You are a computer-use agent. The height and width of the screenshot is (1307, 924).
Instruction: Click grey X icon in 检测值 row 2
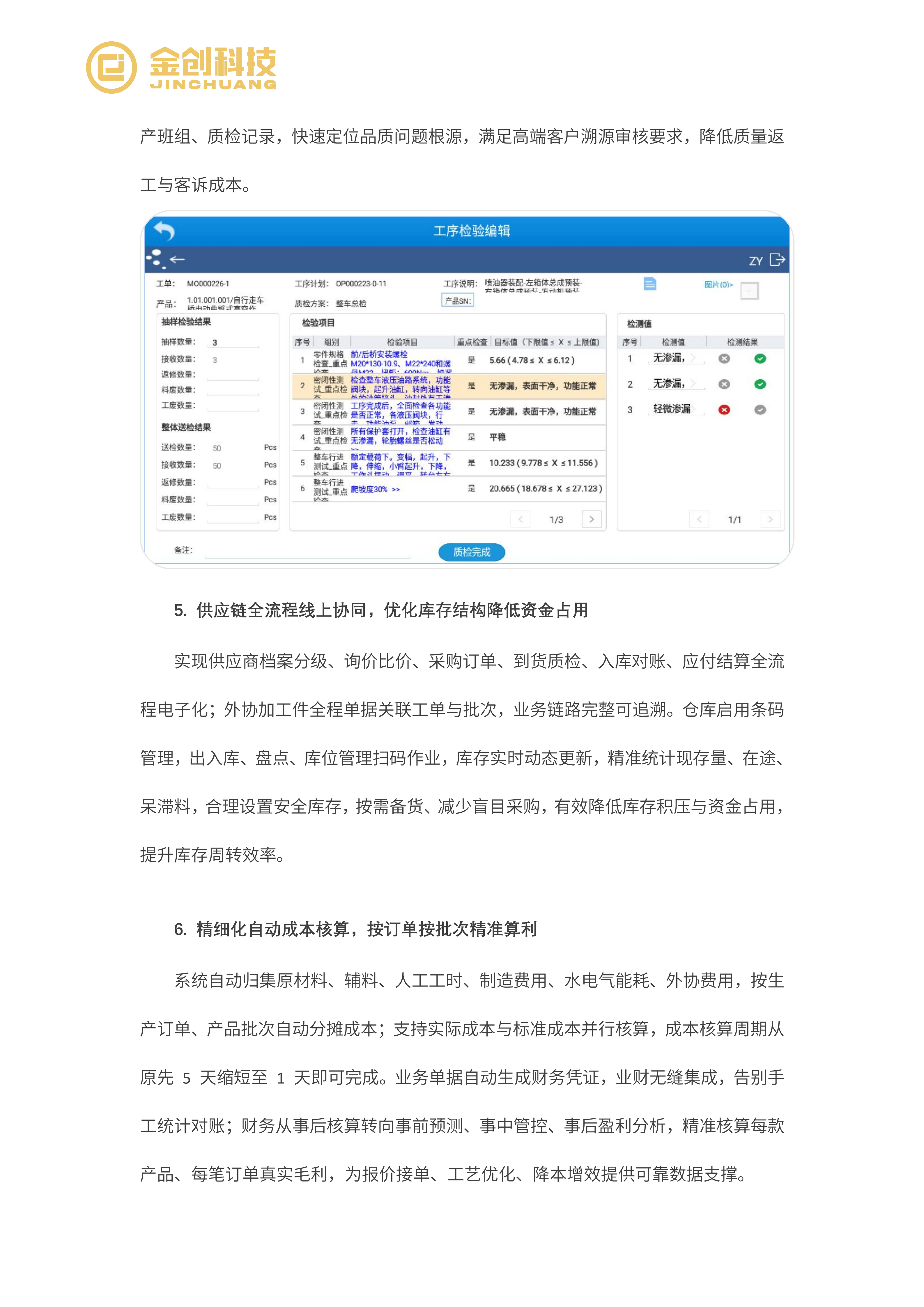pyautogui.click(x=724, y=384)
